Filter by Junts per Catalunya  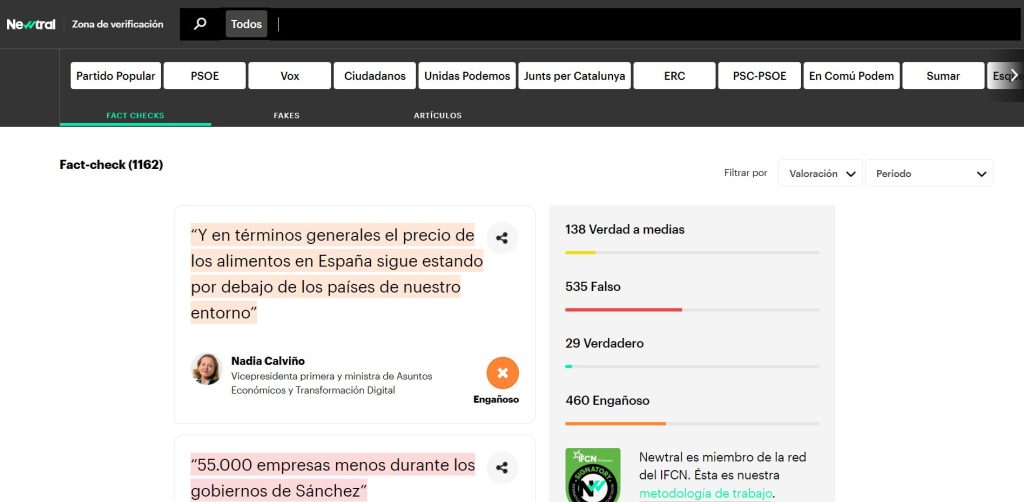574,76
